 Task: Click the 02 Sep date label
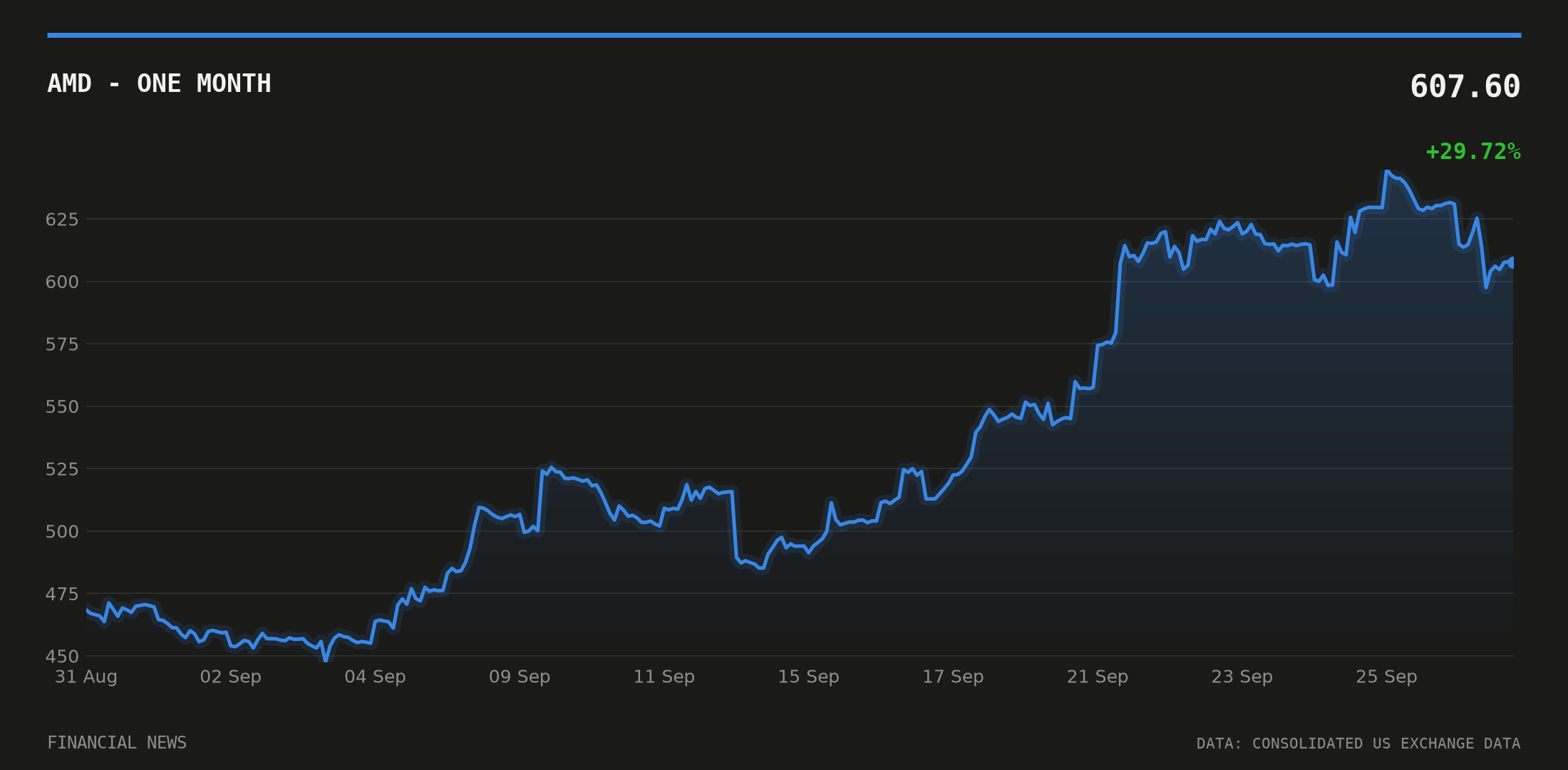point(230,677)
